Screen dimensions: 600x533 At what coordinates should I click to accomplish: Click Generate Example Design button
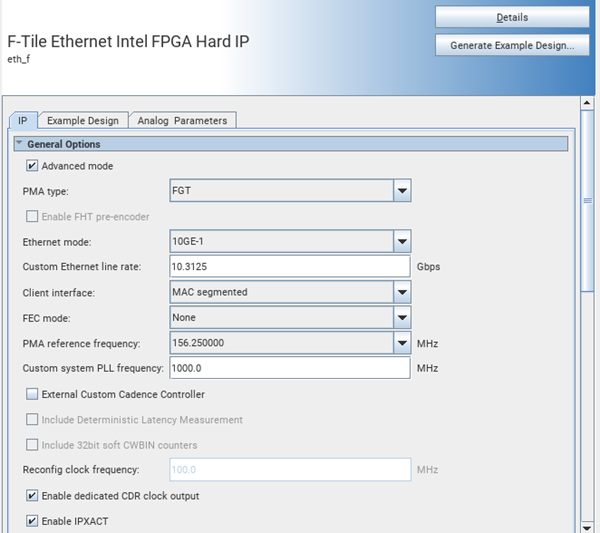[512, 45]
